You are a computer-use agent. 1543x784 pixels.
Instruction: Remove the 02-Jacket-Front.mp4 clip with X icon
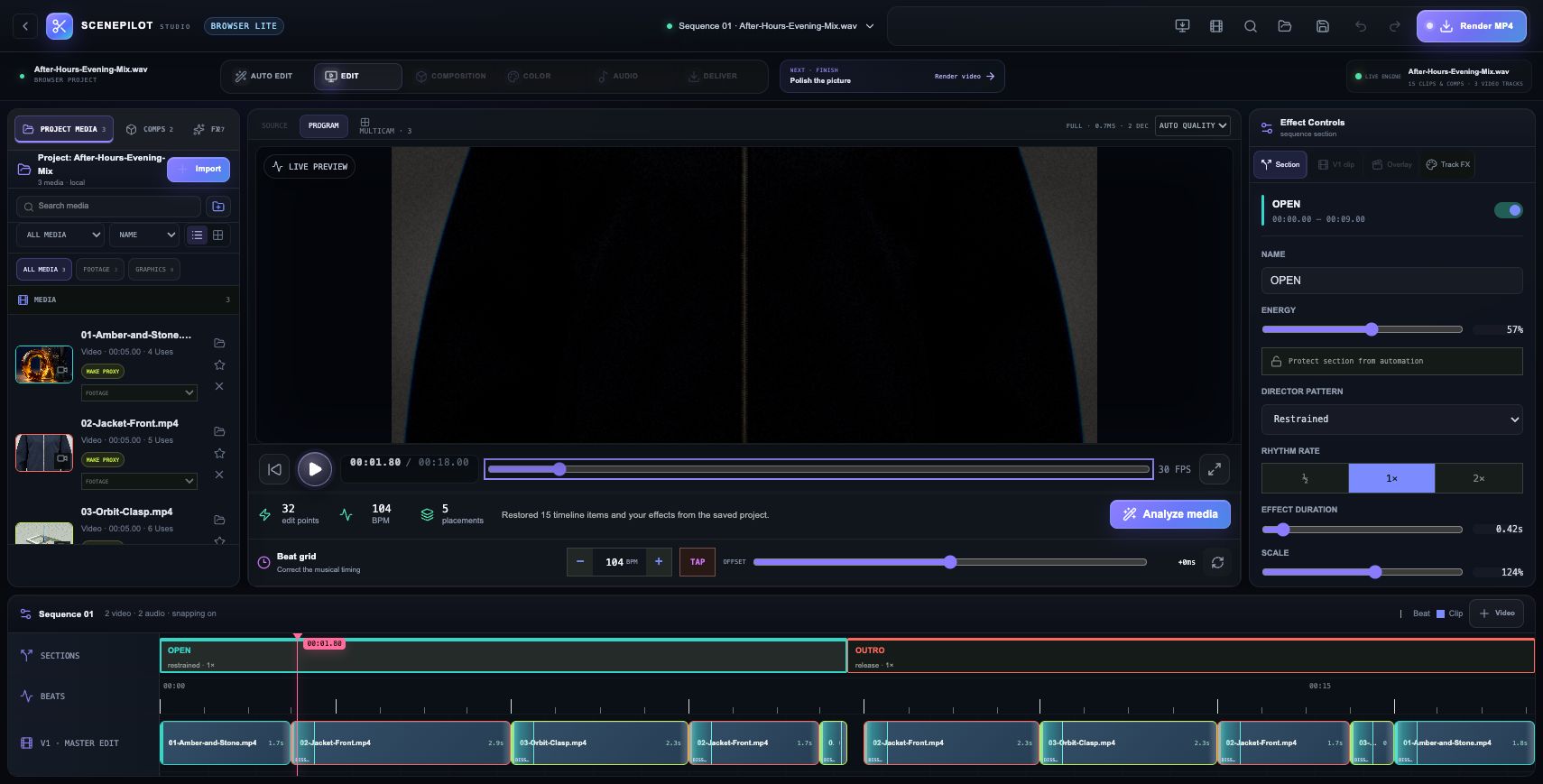click(x=219, y=475)
